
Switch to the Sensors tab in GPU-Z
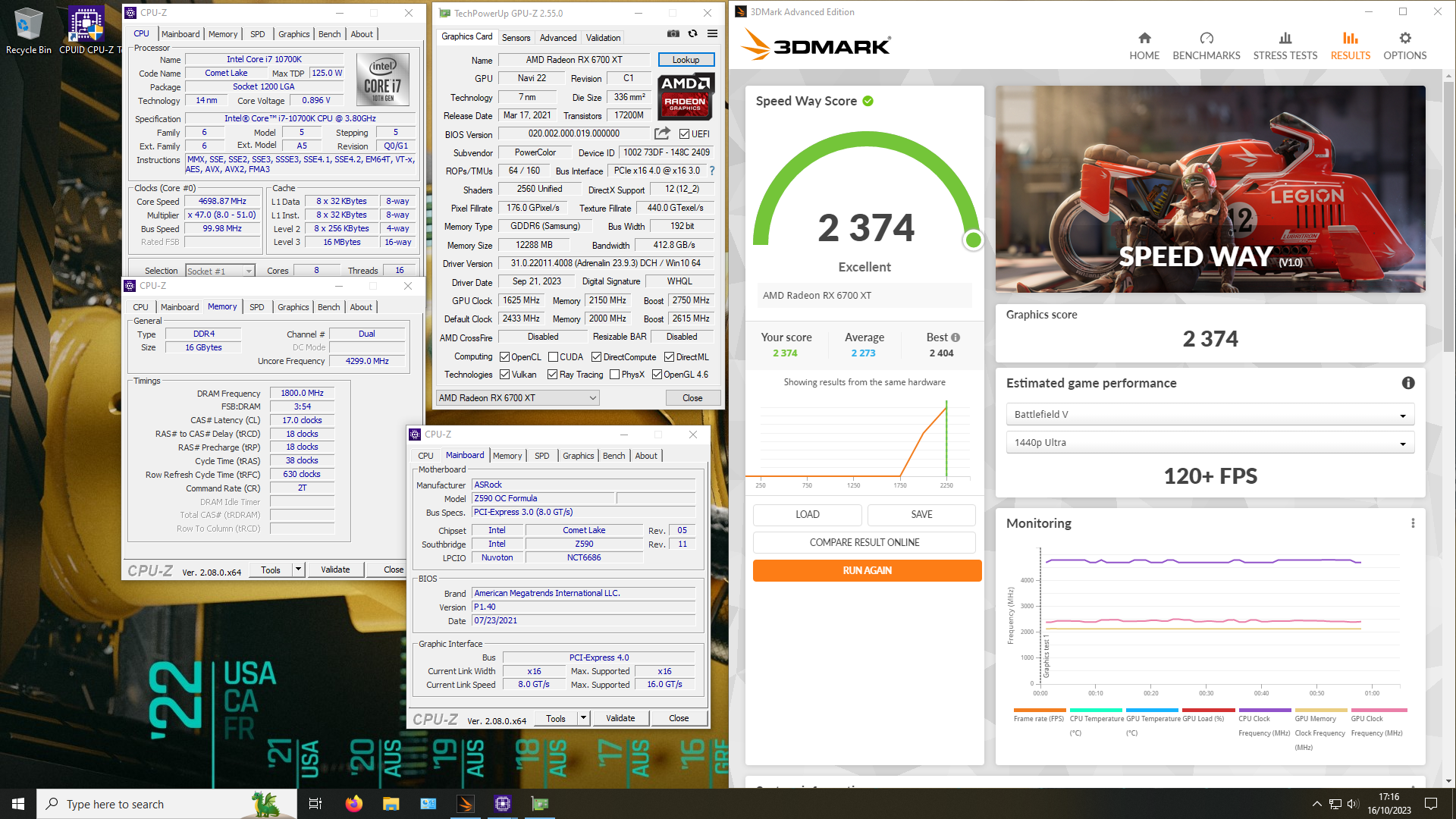coord(516,37)
